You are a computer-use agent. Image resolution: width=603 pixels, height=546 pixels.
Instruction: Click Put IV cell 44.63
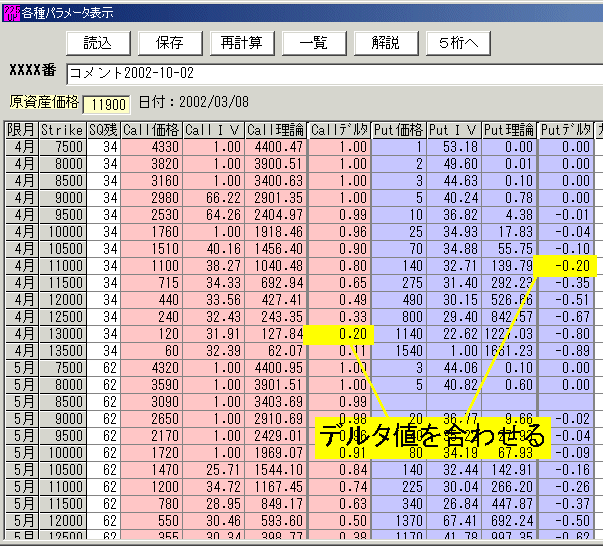[x=454, y=181]
